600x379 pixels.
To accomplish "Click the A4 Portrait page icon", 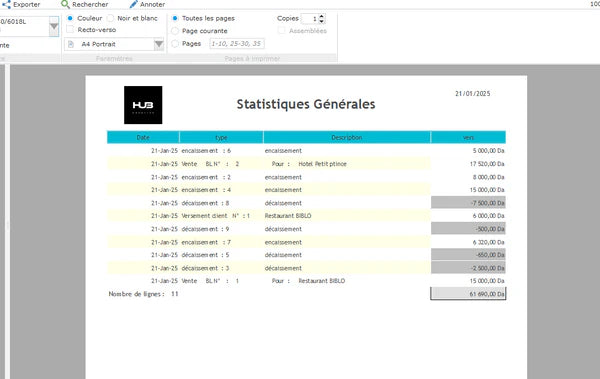I will pos(71,44).
